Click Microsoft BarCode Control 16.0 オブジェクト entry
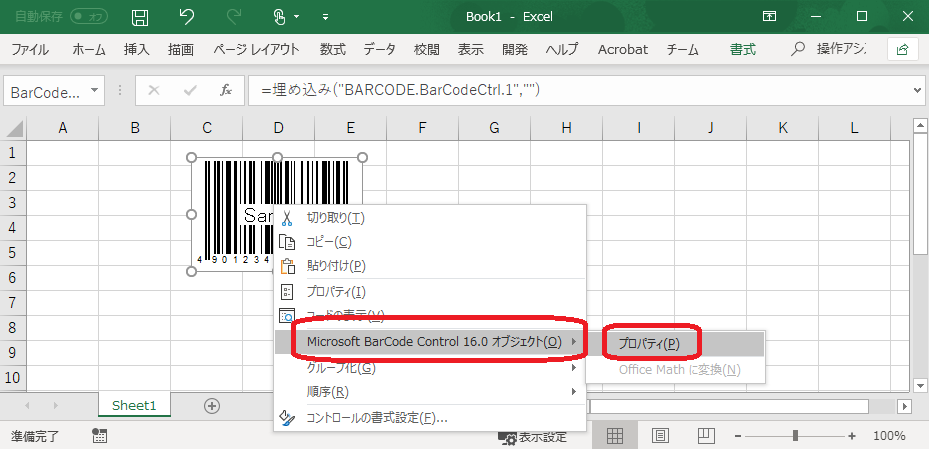 (434, 341)
